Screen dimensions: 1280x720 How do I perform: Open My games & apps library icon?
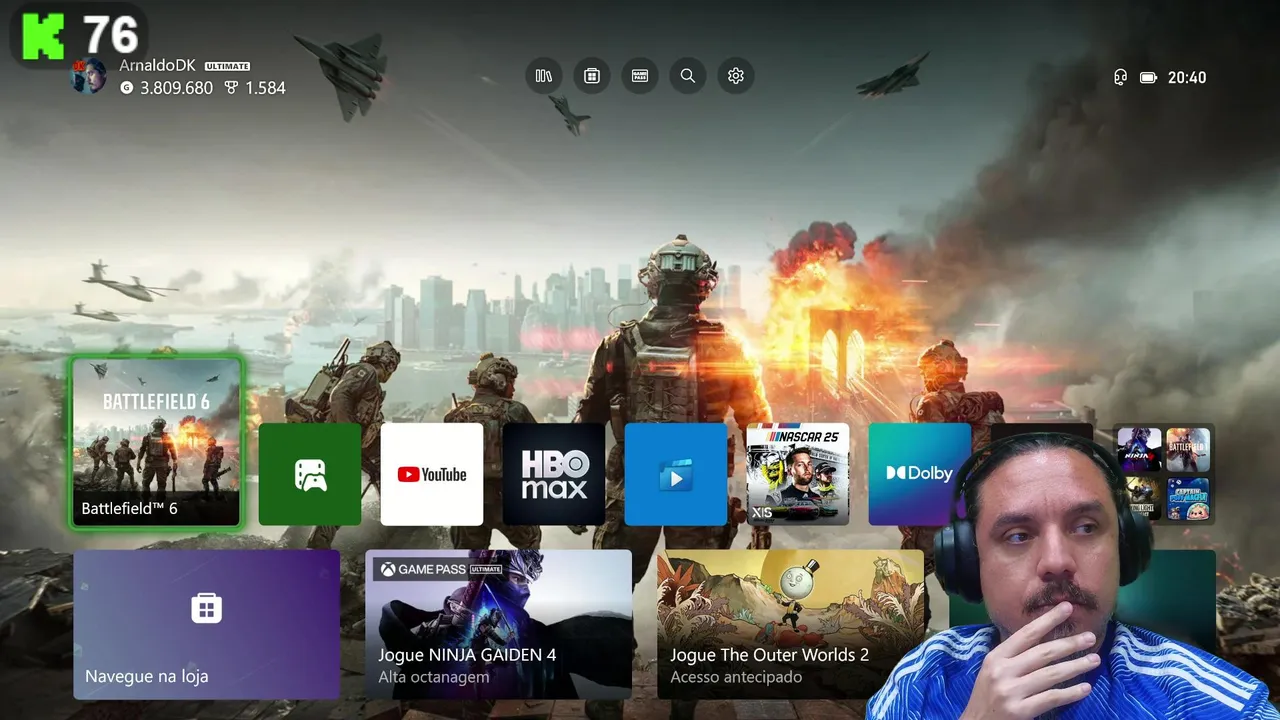[x=544, y=76]
